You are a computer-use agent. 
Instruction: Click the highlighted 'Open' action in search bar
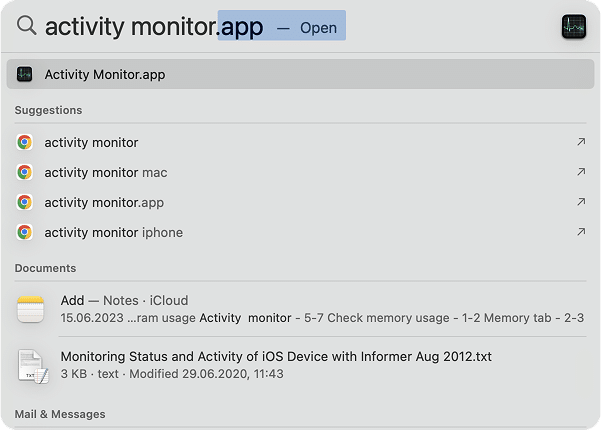click(319, 28)
